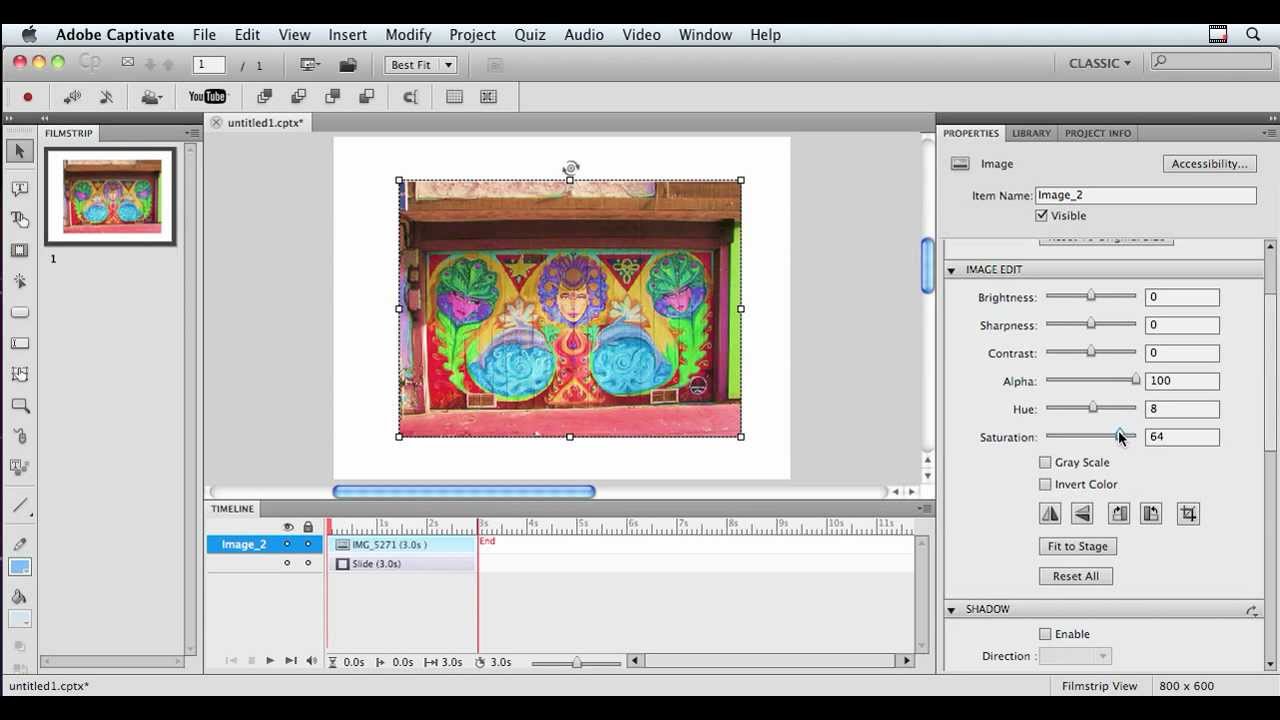
Task: Select the Selection arrow tool
Action: click(19, 151)
